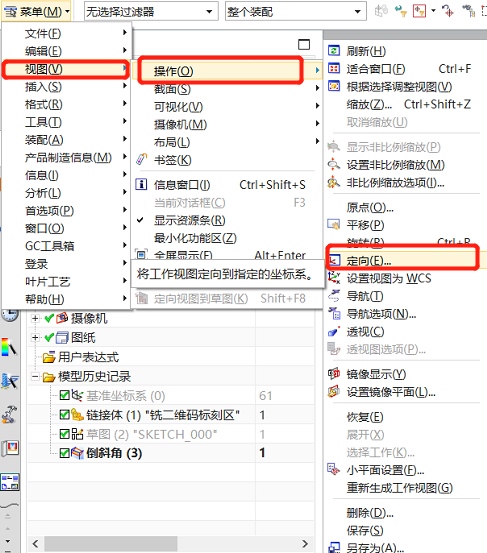The image size is (487, 553).
Task: Open 信息窗口(I) info icon
Action: (x=141, y=184)
